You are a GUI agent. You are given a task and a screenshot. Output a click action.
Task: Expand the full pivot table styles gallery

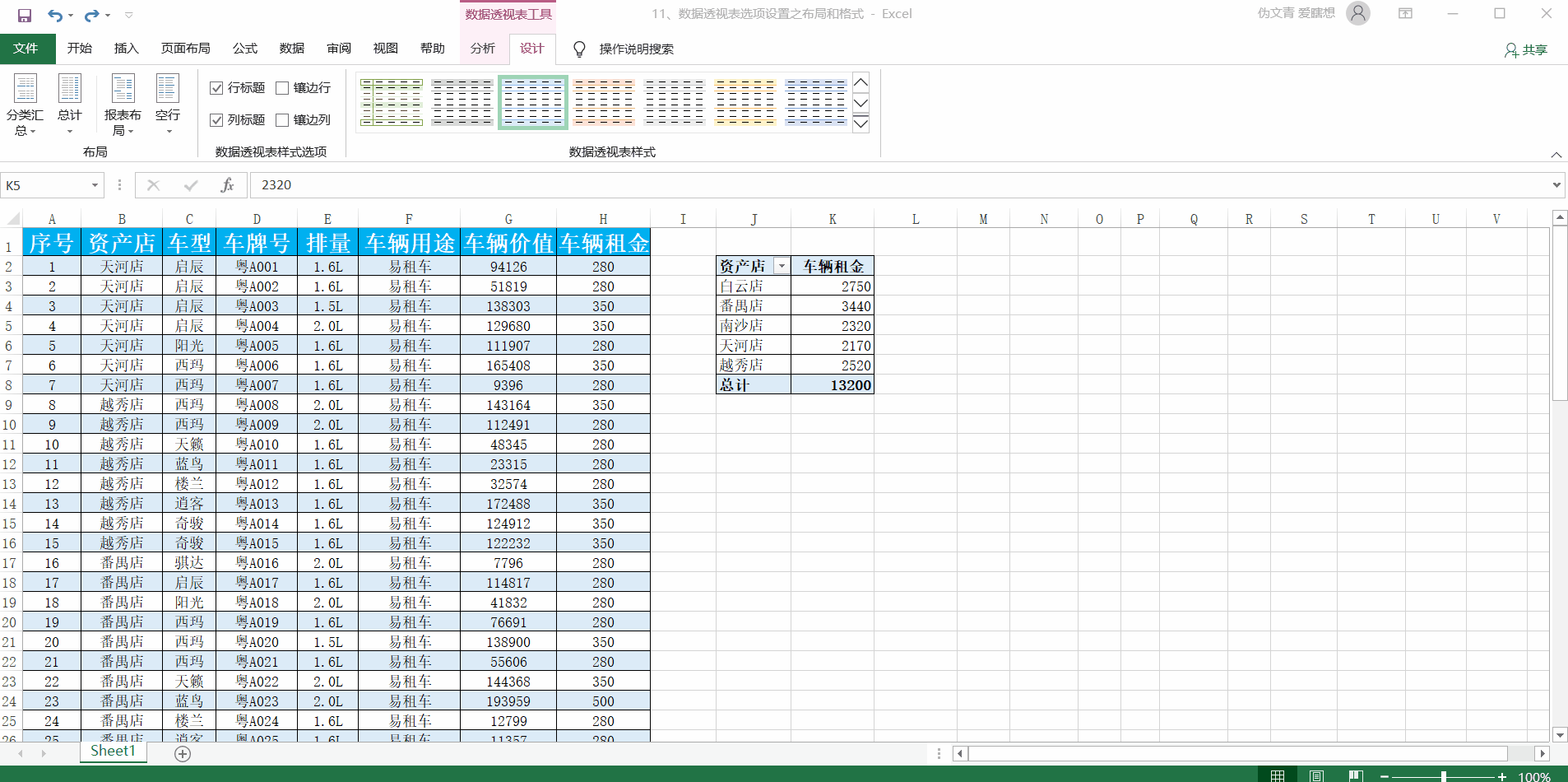[x=861, y=123]
